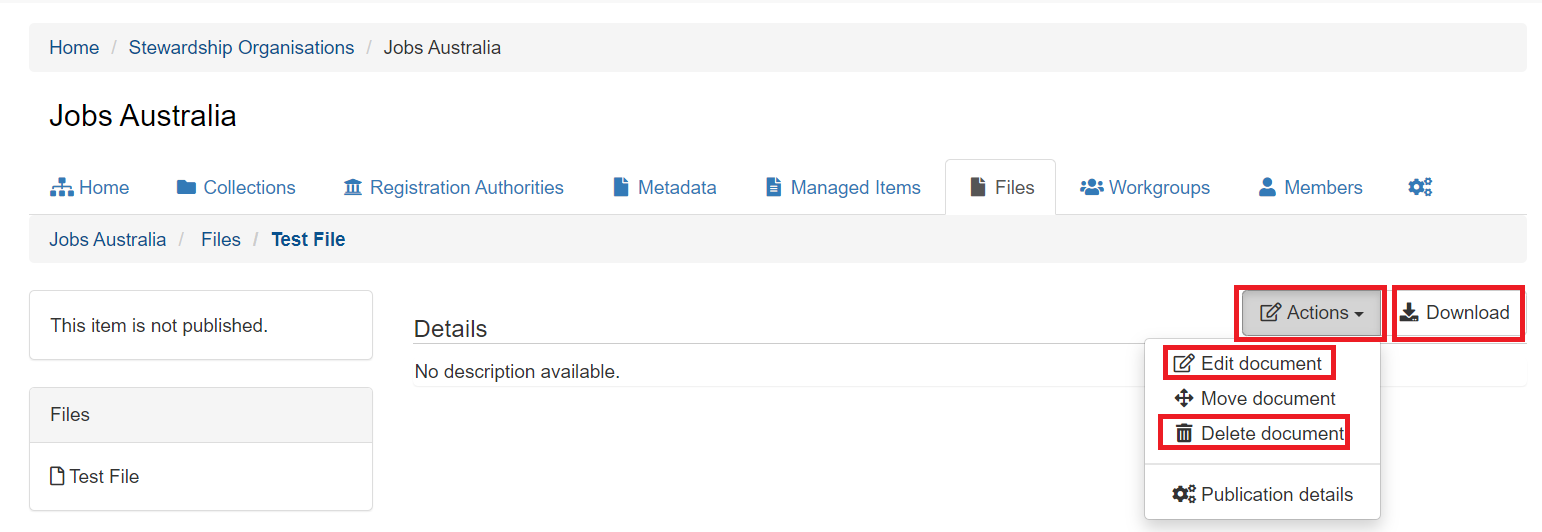Image resolution: width=1542 pixels, height=532 pixels.
Task: View the Members tab
Action: [x=1310, y=187]
